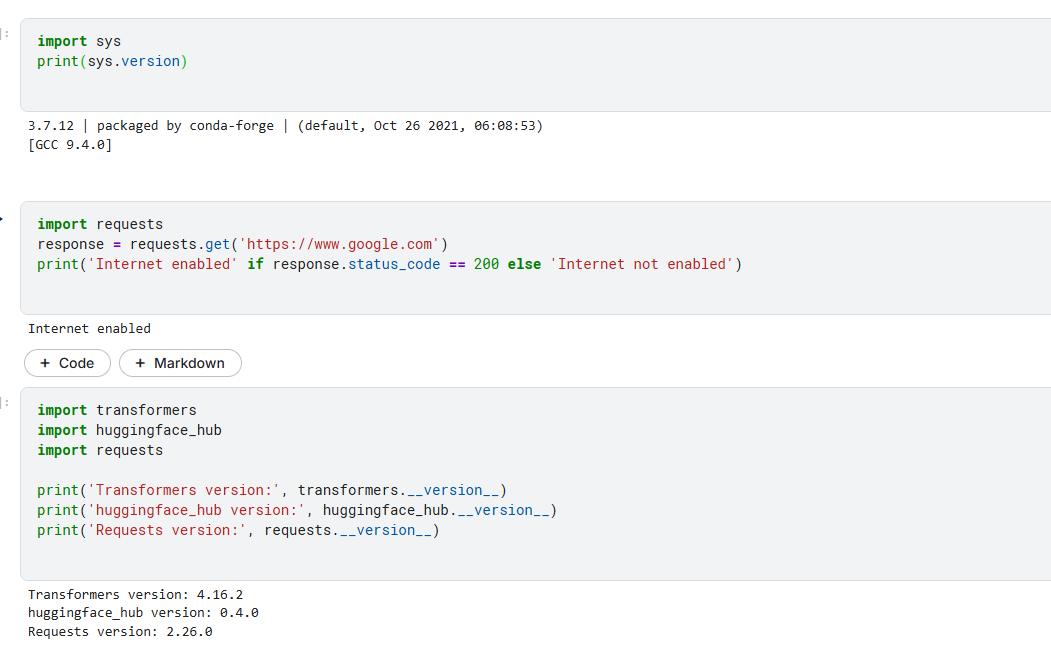The width and height of the screenshot is (1051, 665).
Task: Click the 'Transformers version: 4.16.2' output
Action: pyautogui.click(x=135, y=594)
